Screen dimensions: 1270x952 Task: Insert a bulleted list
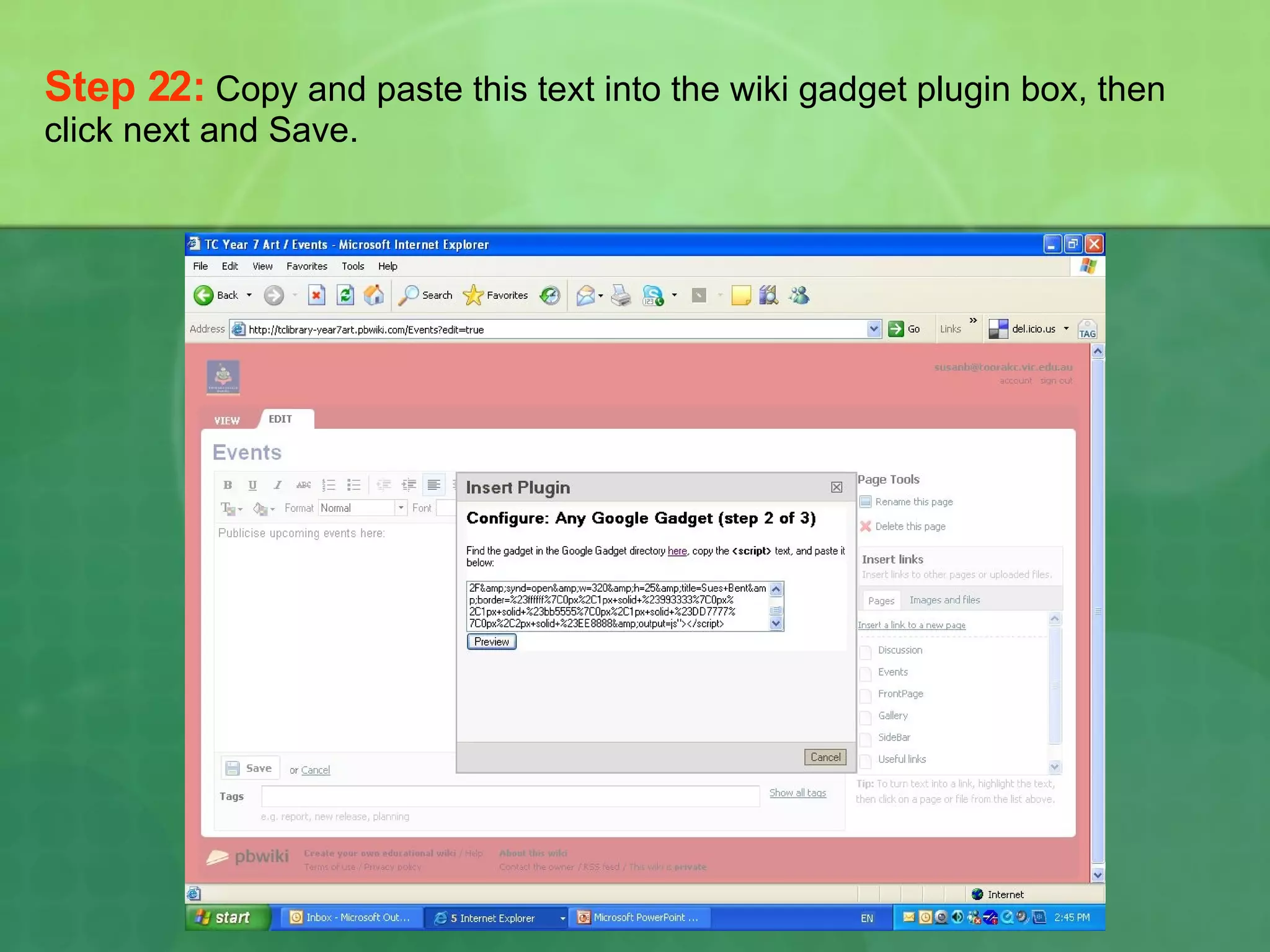(x=353, y=485)
